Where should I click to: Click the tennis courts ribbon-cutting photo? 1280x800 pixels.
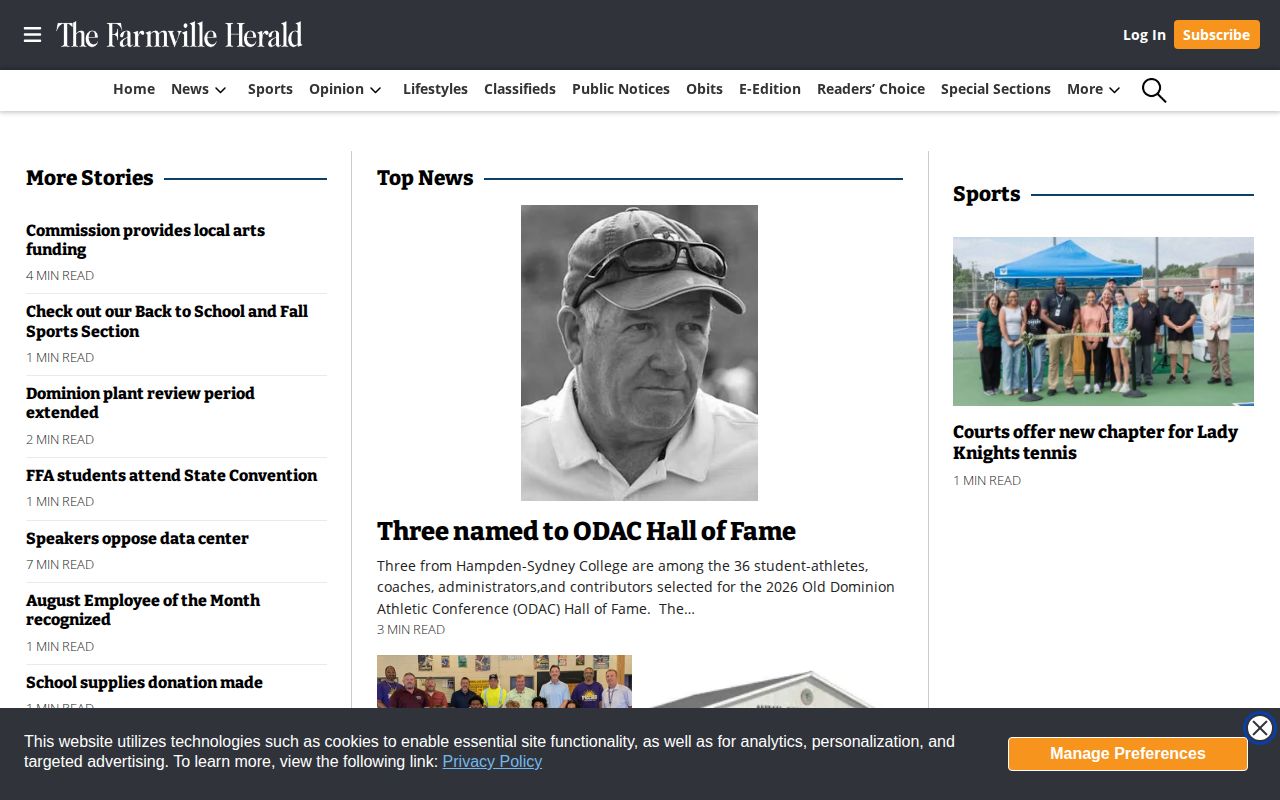point(1103,321)
